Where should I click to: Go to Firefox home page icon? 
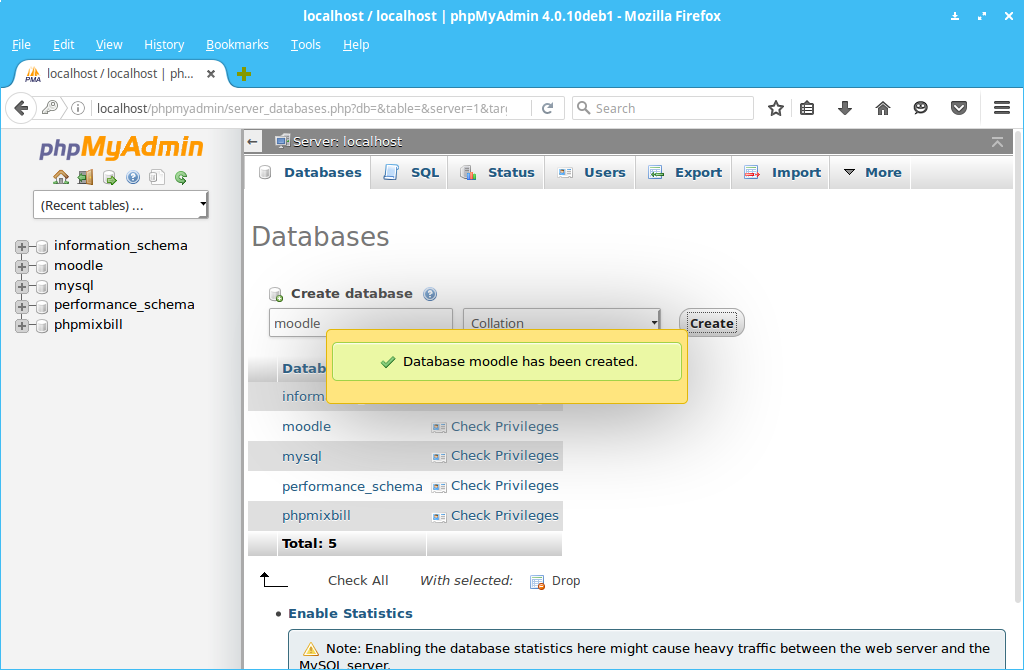882,108
